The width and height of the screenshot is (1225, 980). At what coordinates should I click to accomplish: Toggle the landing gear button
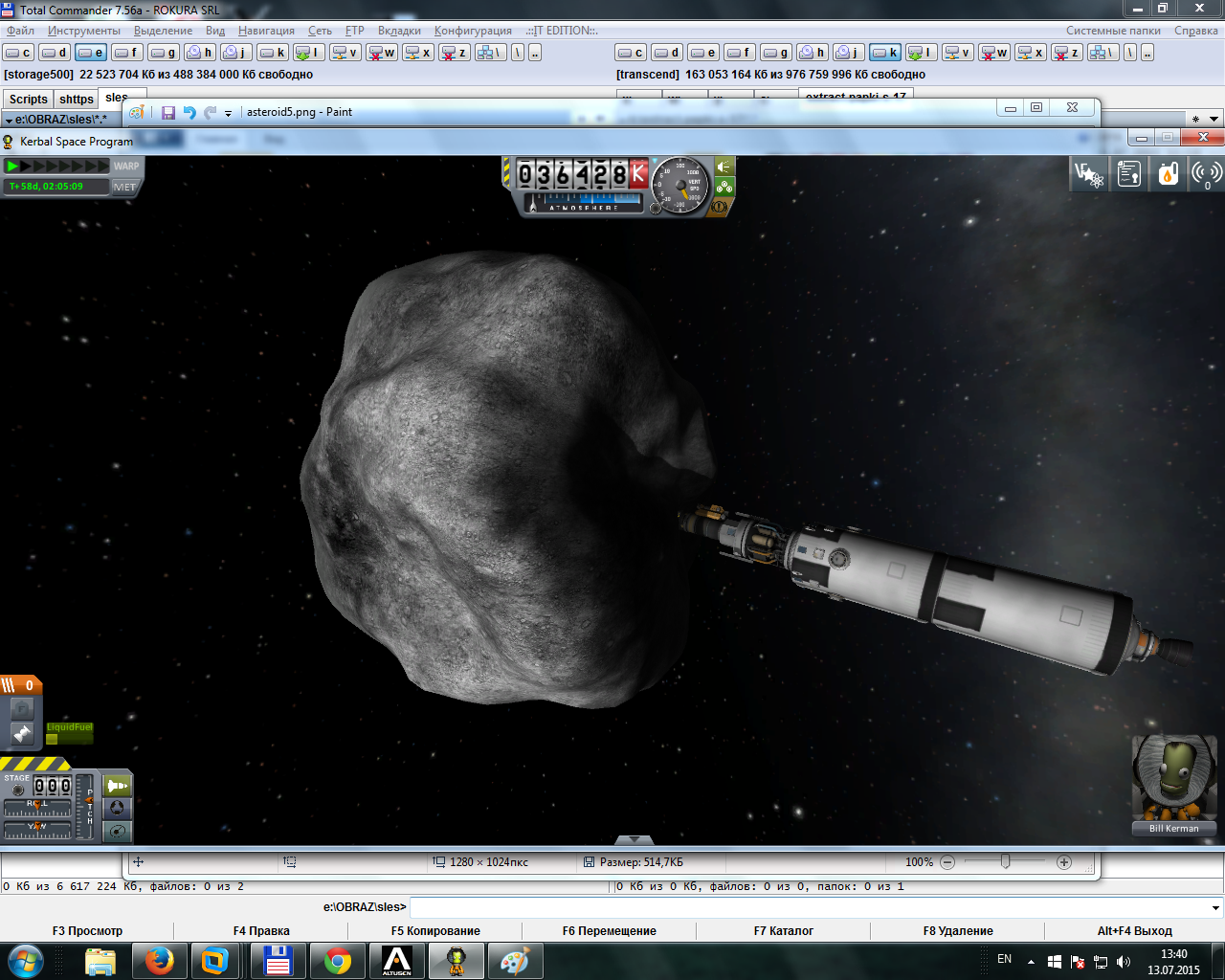point(724,187)
